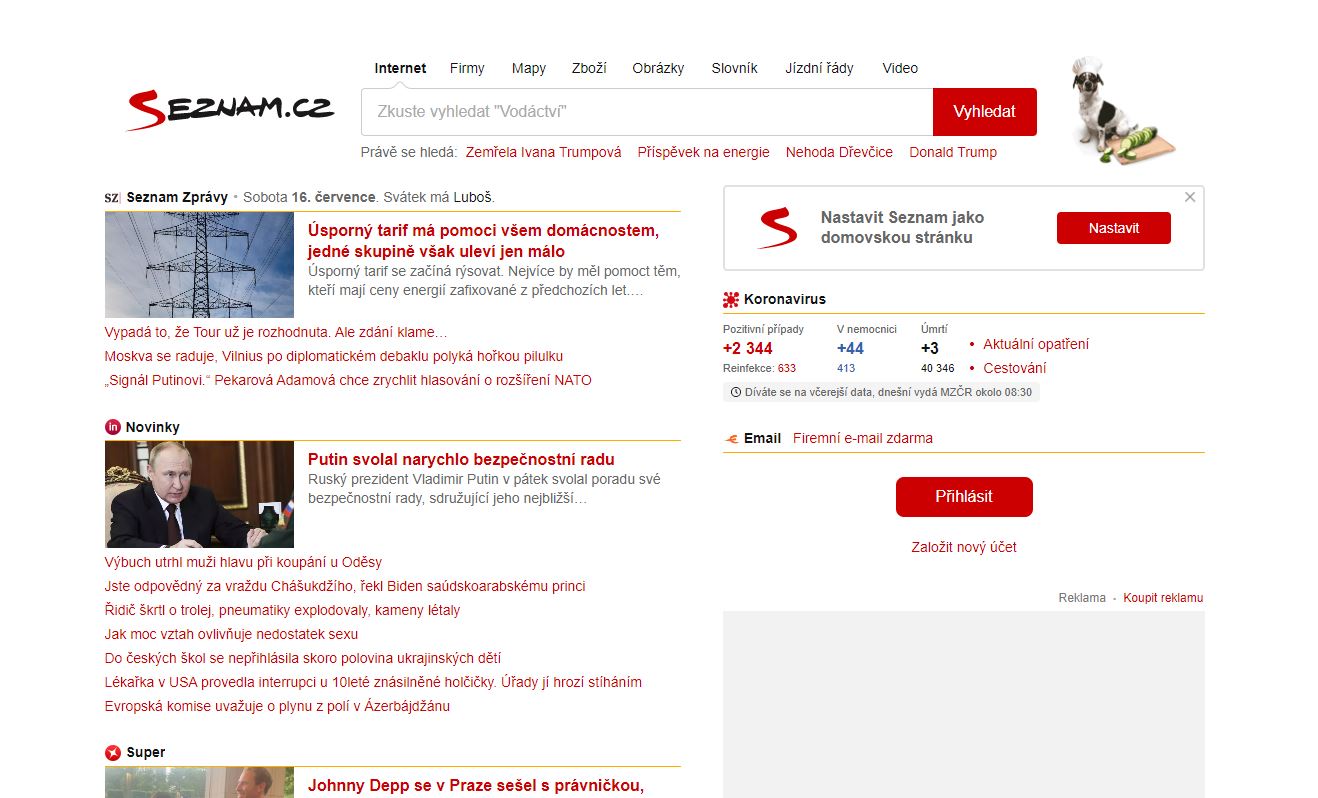
Task: Open the Obrázky tab
Action: coord(658,68)
